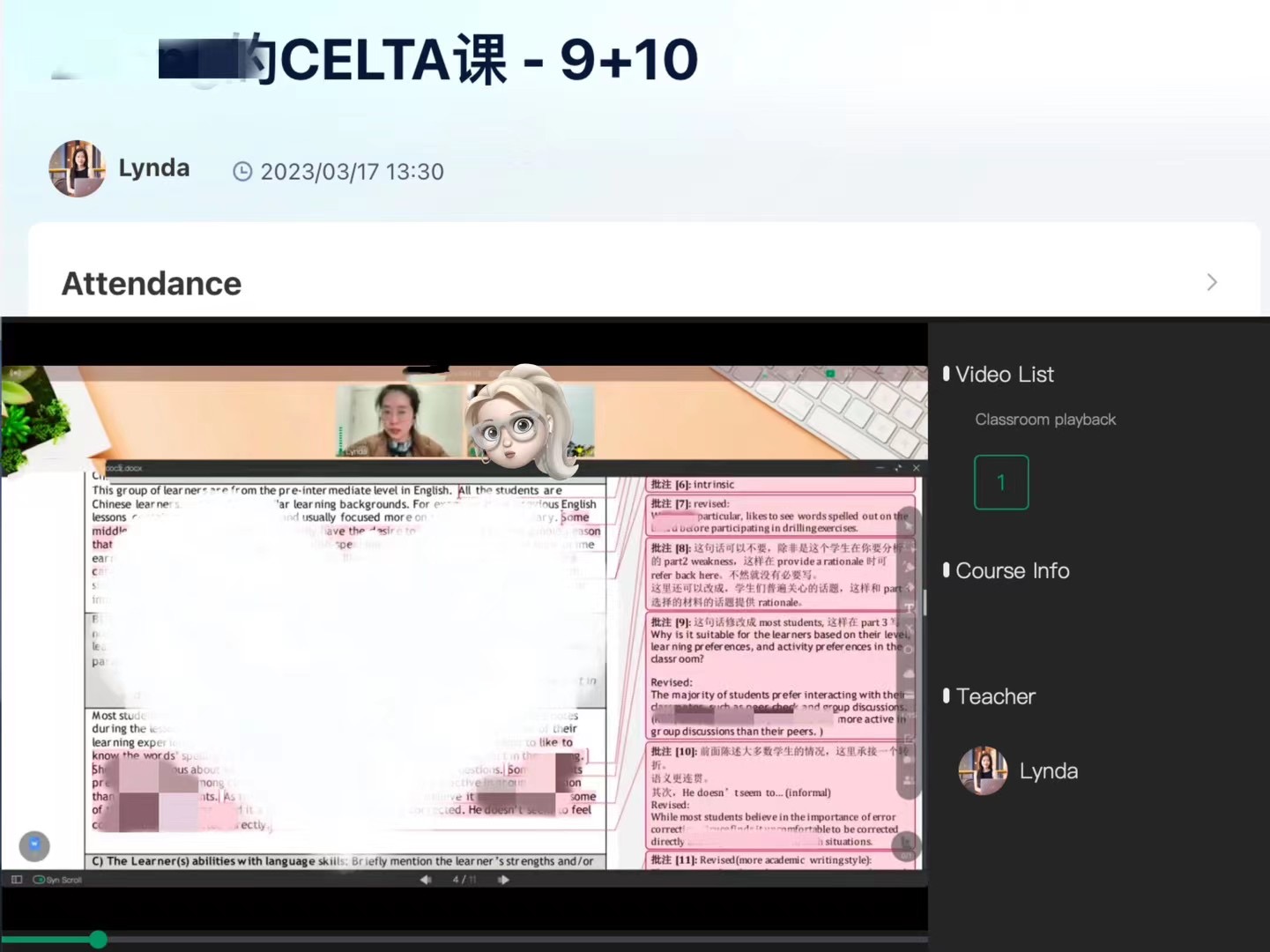Open comment 批注 [8] about part2 weakness
This screenshot has height=952, width=1270.
781,575
